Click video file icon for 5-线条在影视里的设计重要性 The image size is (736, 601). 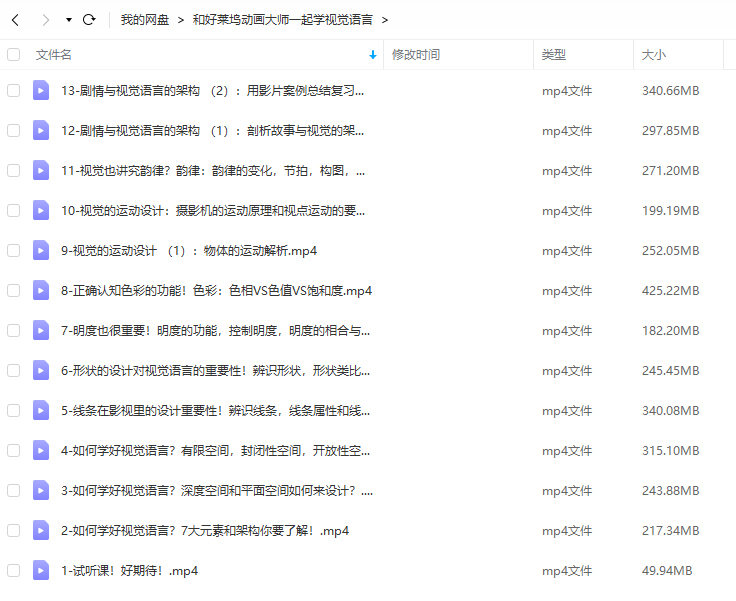coord(41,411)
